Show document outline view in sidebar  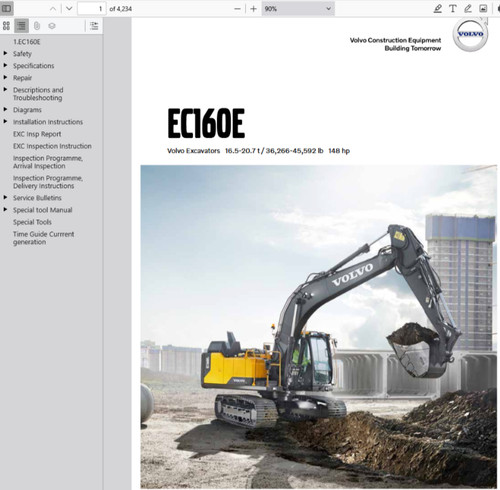pos(21,26)
